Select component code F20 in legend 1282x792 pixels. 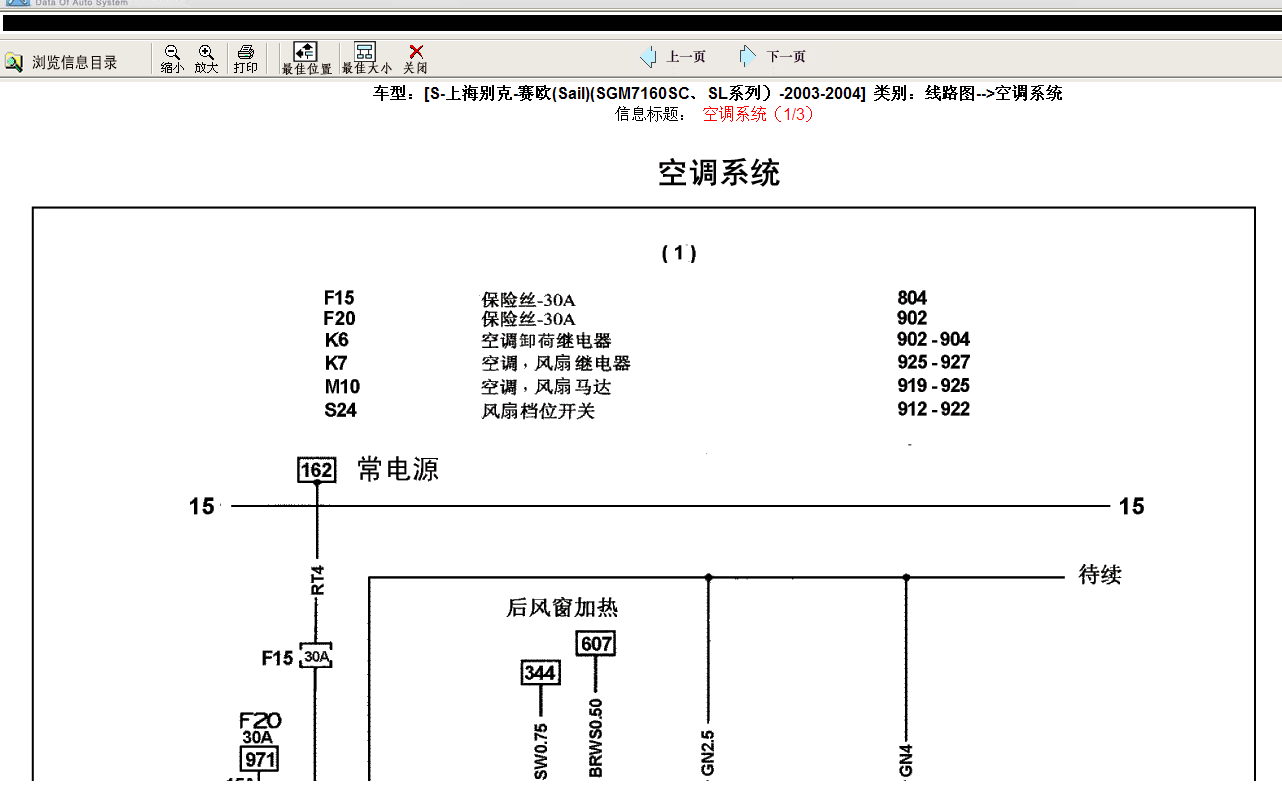tap(339, 319)
